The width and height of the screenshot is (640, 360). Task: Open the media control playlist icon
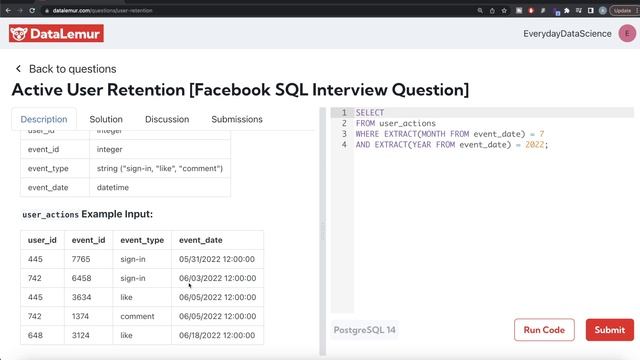(578, 11)
